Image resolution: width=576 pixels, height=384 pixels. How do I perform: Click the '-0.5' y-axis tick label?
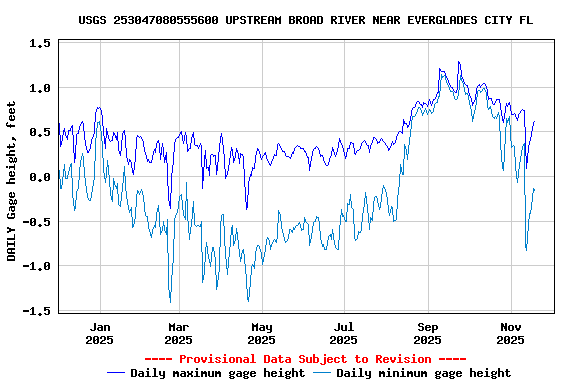[36, 222]
